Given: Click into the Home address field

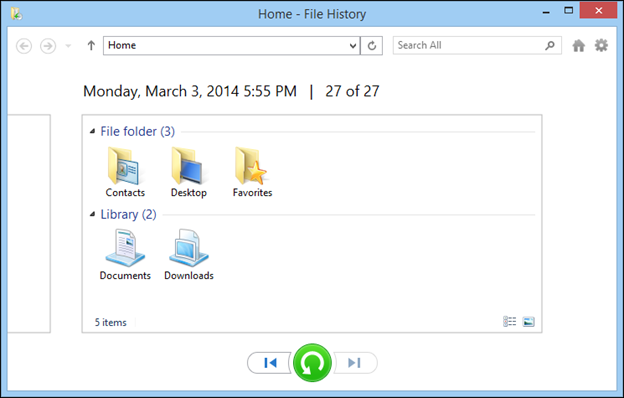Looking at the screenshot, I should click(x=232, y=46).
